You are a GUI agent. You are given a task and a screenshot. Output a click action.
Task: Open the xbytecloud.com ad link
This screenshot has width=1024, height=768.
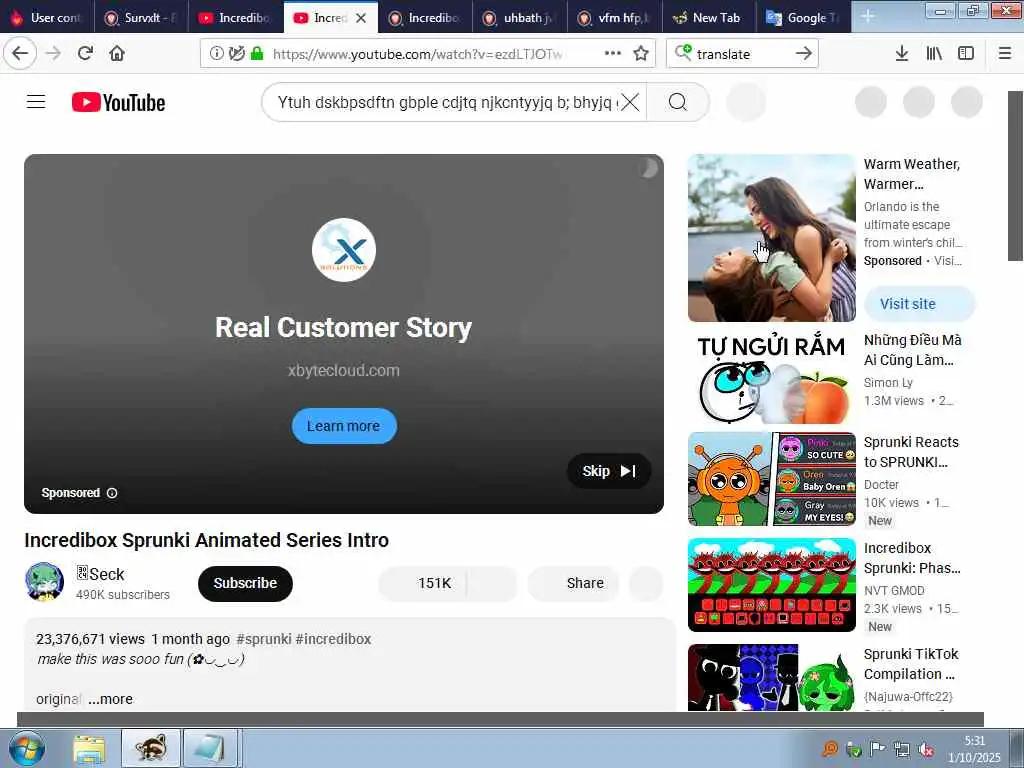pos(344,370)
